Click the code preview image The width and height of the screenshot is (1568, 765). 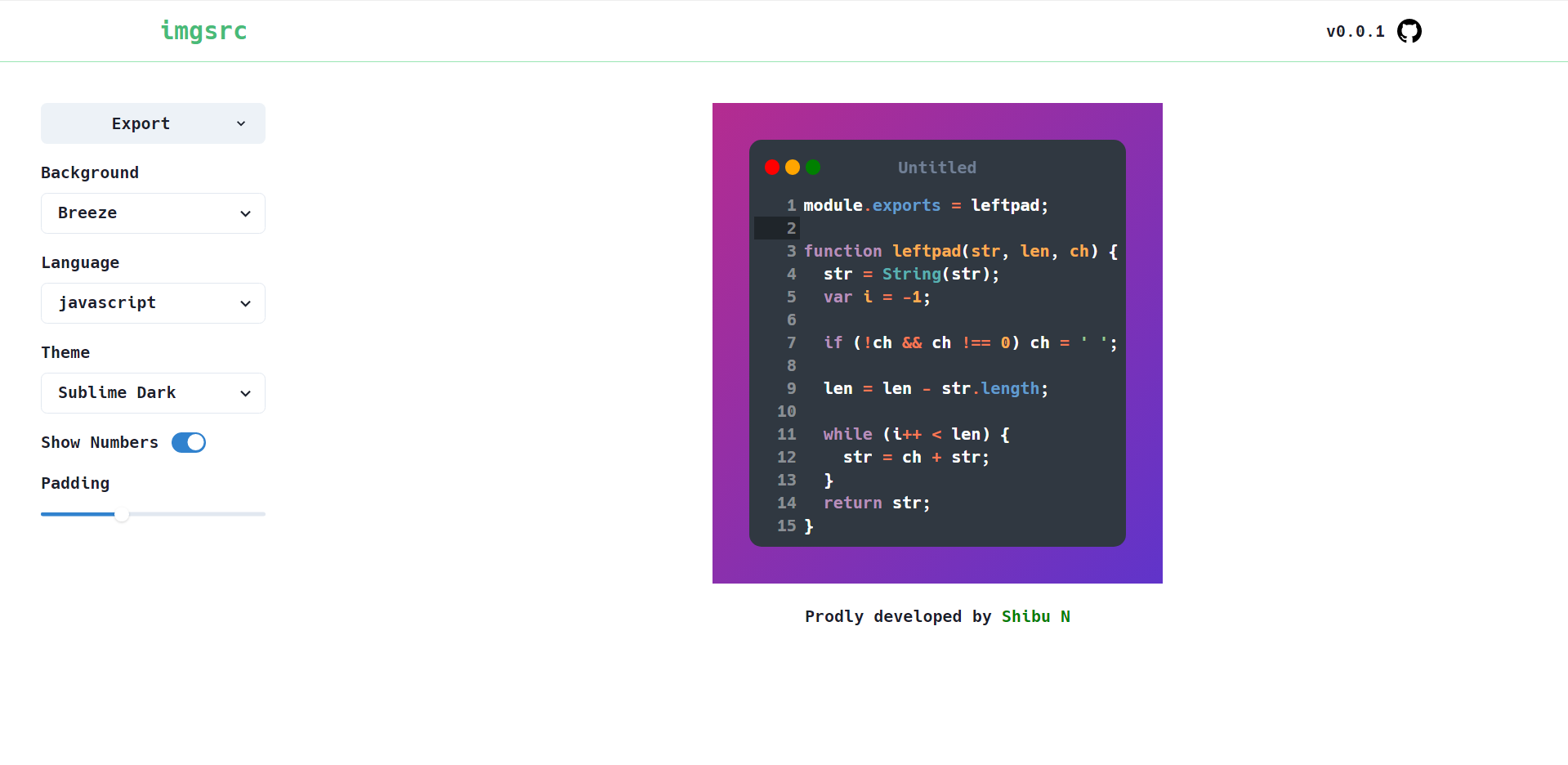click(937, 343)
